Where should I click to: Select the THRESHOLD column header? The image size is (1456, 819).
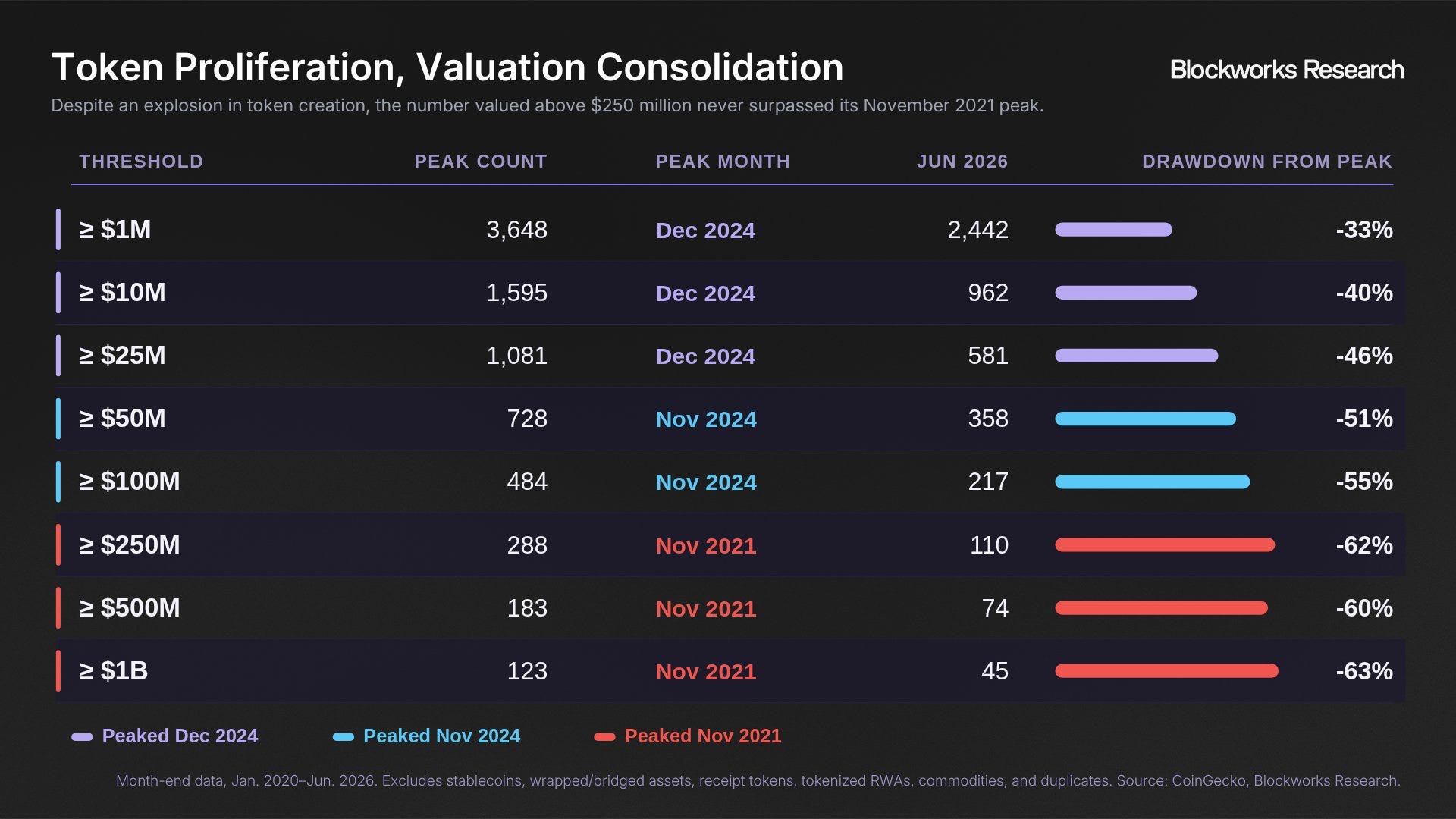pyautogui.click(x=141, y=162)
